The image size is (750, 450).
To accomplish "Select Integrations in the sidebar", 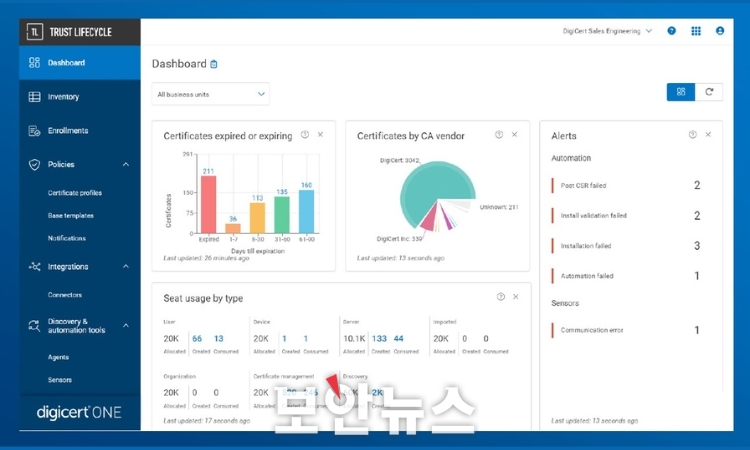I will 68,267.
